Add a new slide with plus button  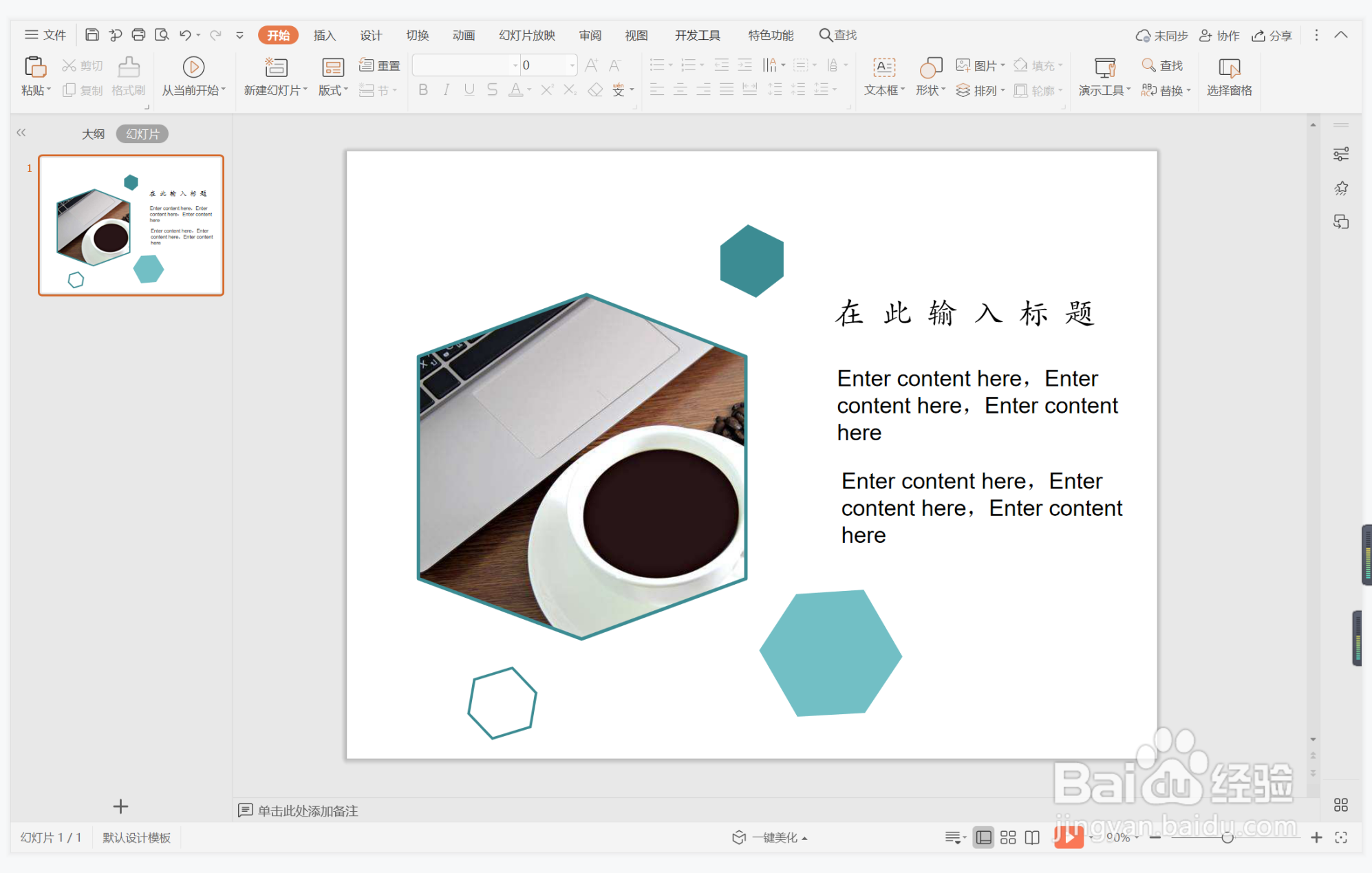pos(120,806)
